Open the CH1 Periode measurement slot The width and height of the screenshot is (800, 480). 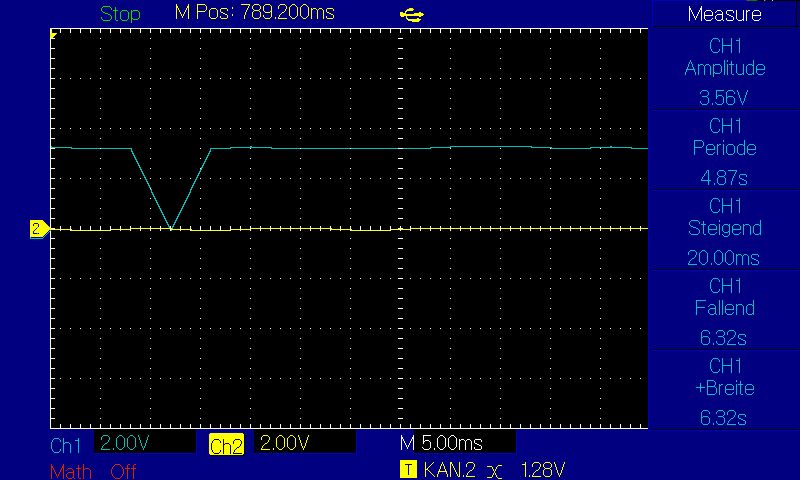724,149
